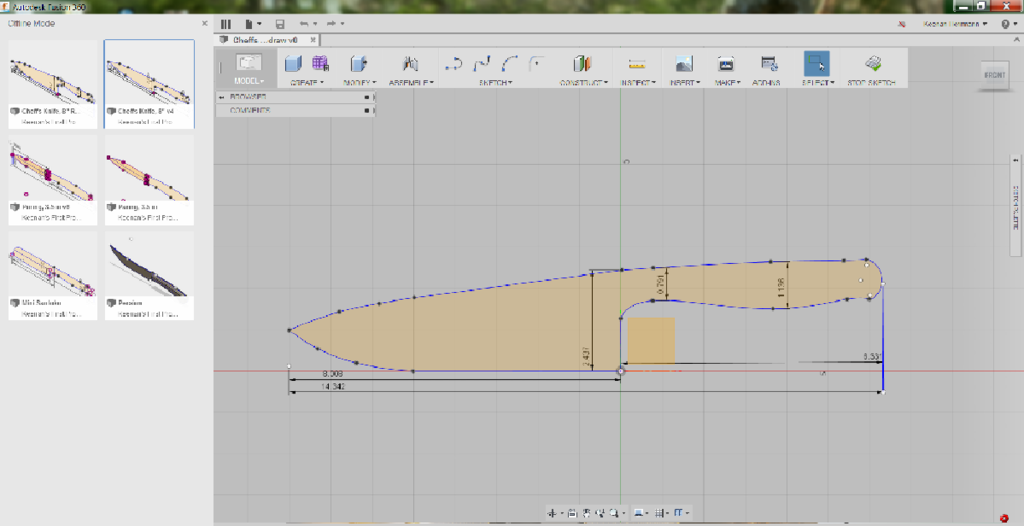1024x526 pixels.
Task: Click the Create box solid icon
Action: [x=293, y=63]
